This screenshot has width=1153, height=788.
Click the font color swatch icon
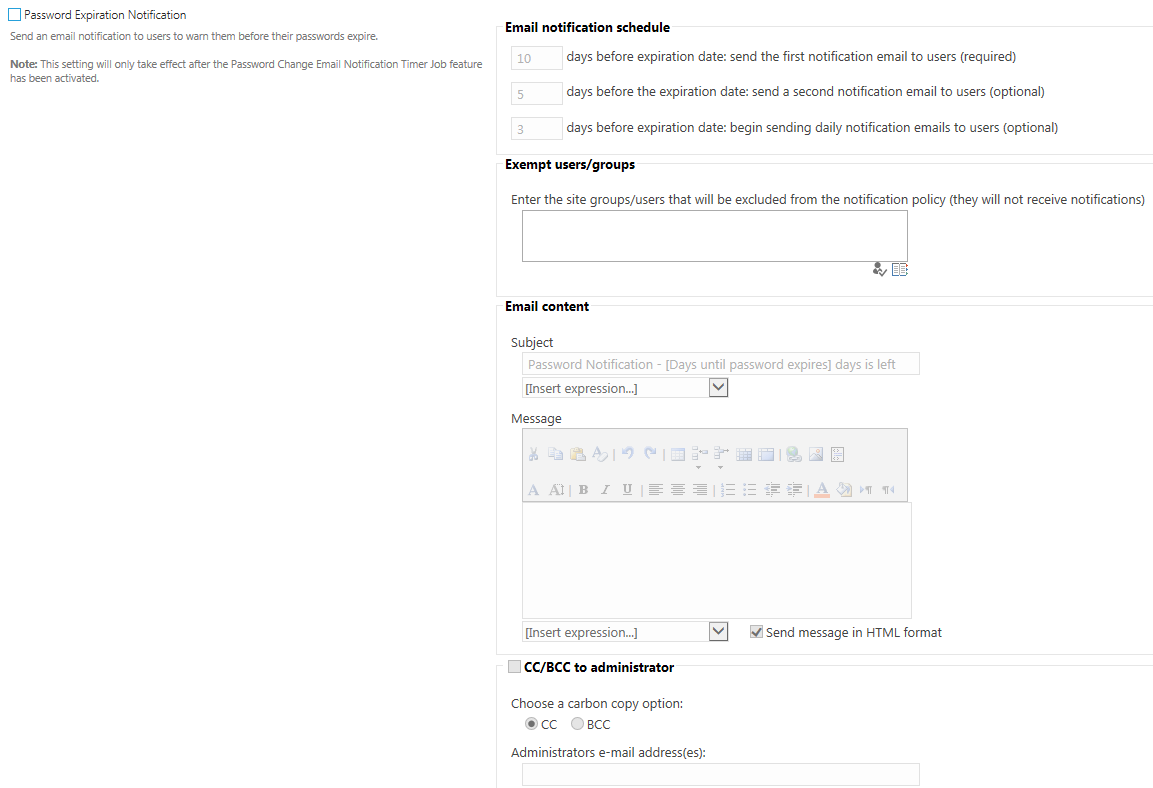click(822, 490)
